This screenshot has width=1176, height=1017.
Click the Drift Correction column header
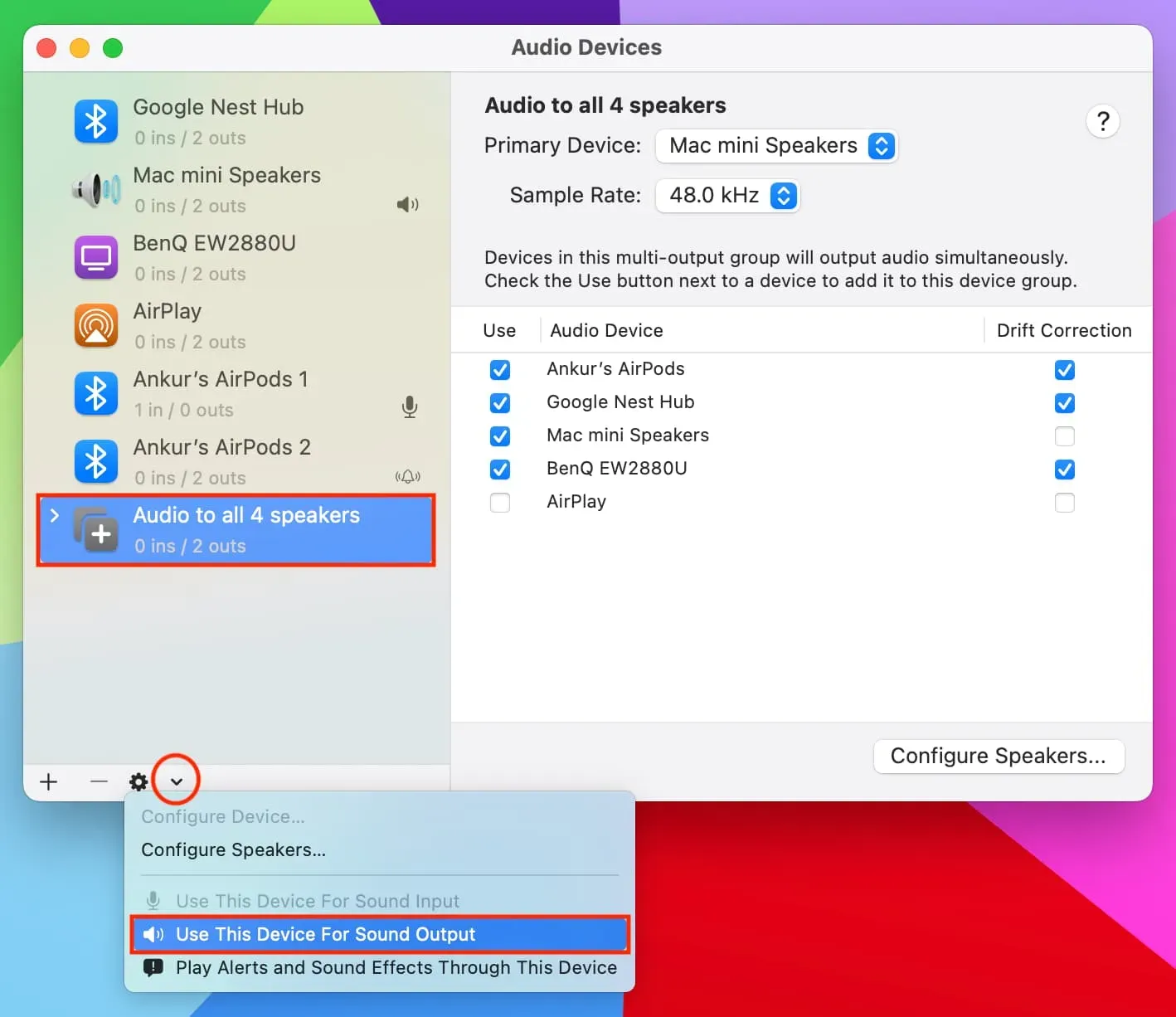[x=1064, y=330]
